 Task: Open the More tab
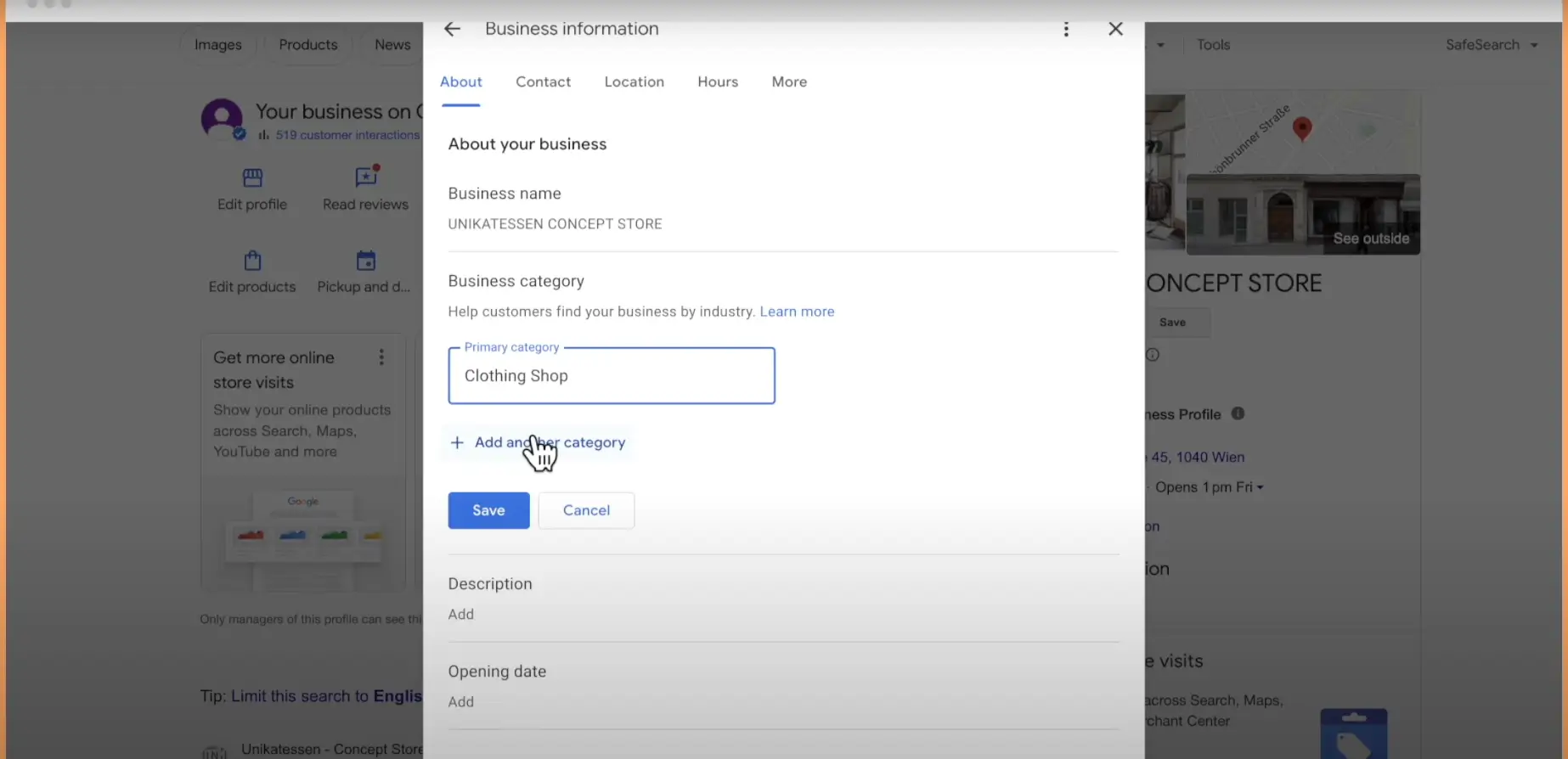(x=789, y=82)
